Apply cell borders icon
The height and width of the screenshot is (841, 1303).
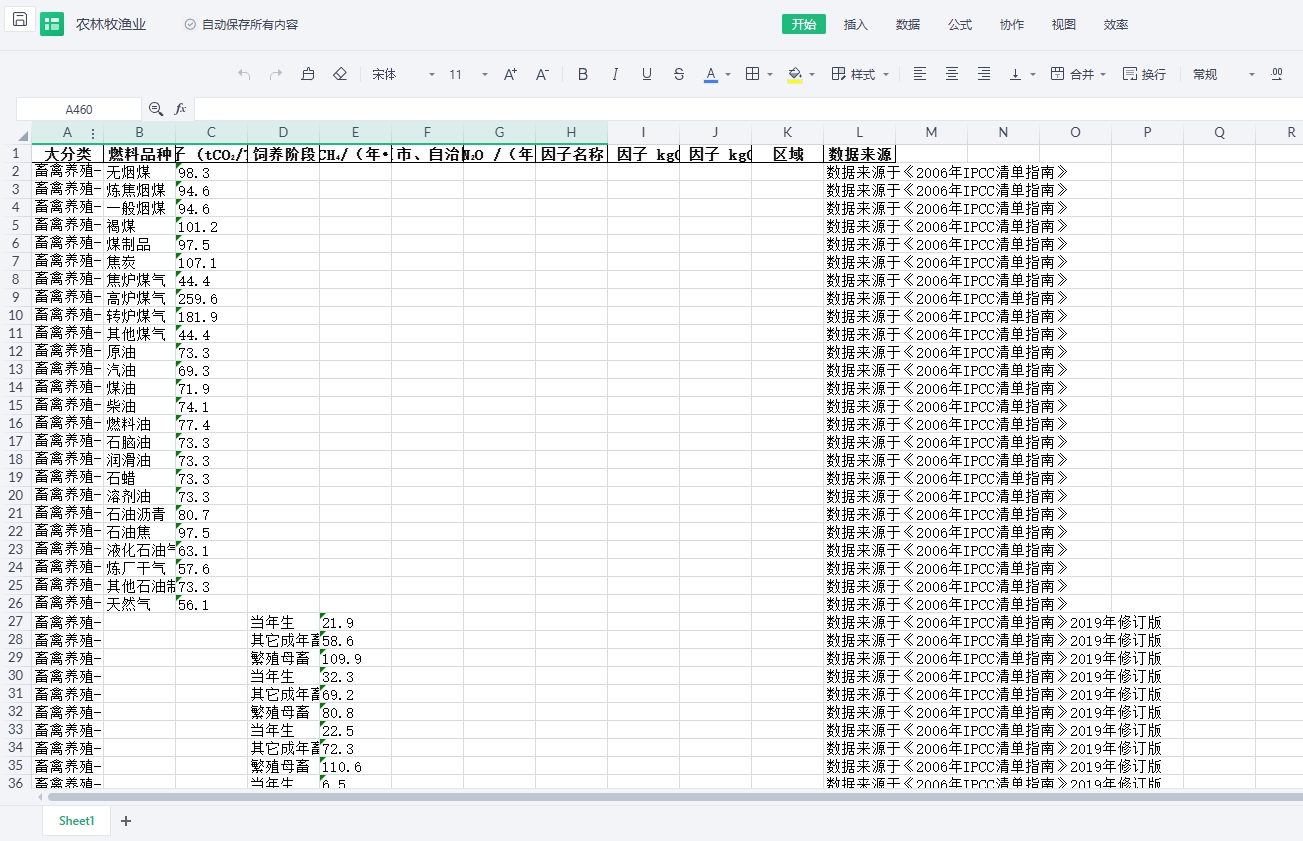[x=754, y=74]
